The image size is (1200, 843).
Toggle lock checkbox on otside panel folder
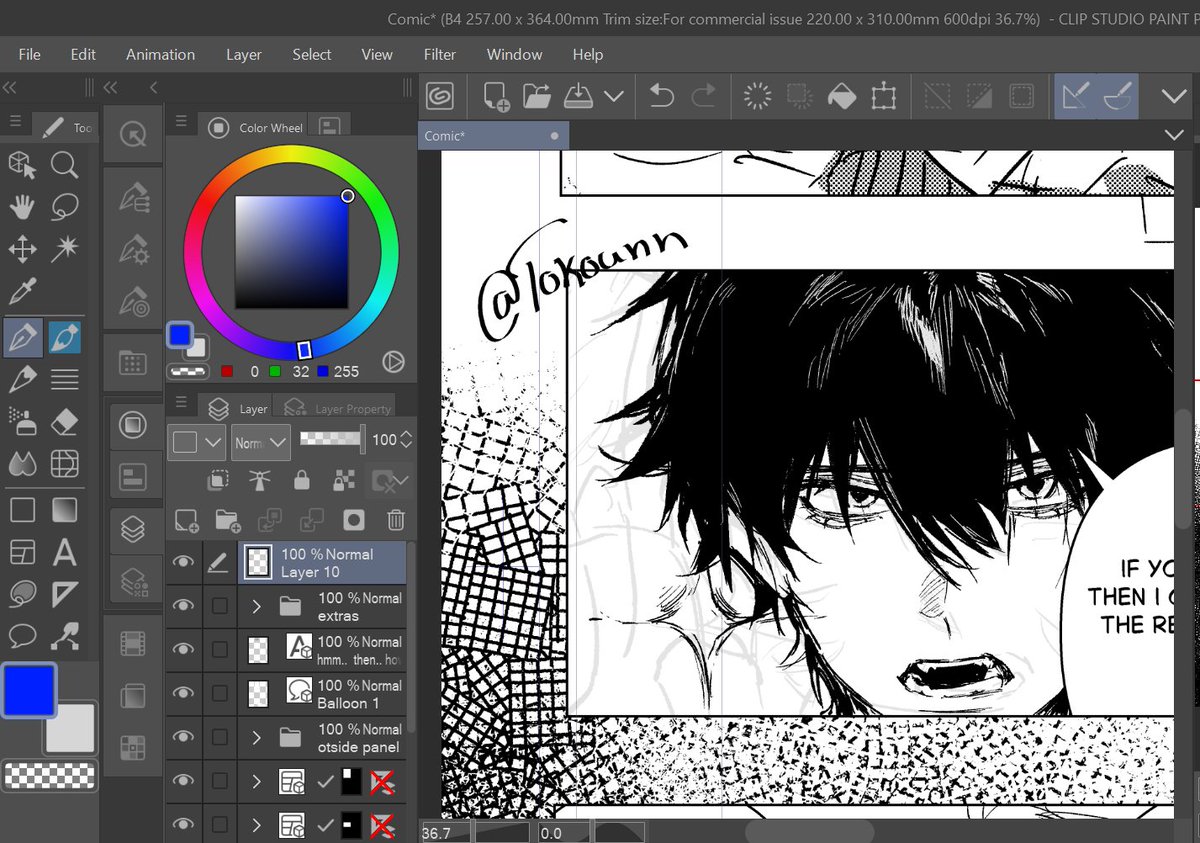tap(219, 737)
